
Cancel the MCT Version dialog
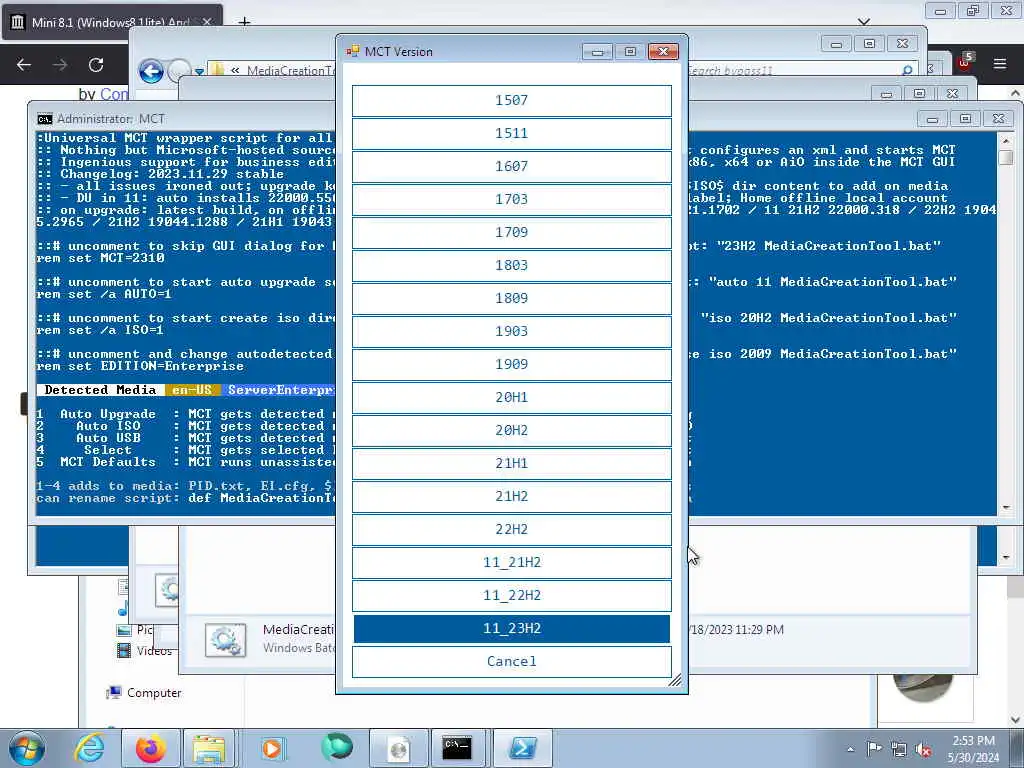click(x=511, y=662)
